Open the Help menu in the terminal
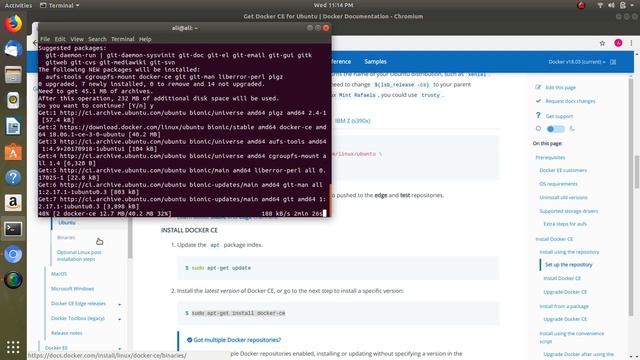Viewport: 640px width, 360px height. click(x=145, y=39)
